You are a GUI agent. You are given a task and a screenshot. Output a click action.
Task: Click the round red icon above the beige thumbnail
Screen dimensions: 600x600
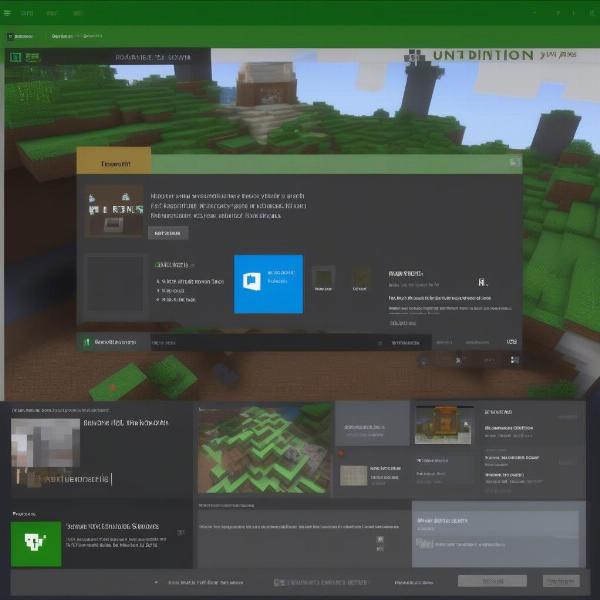click(341, 453)
